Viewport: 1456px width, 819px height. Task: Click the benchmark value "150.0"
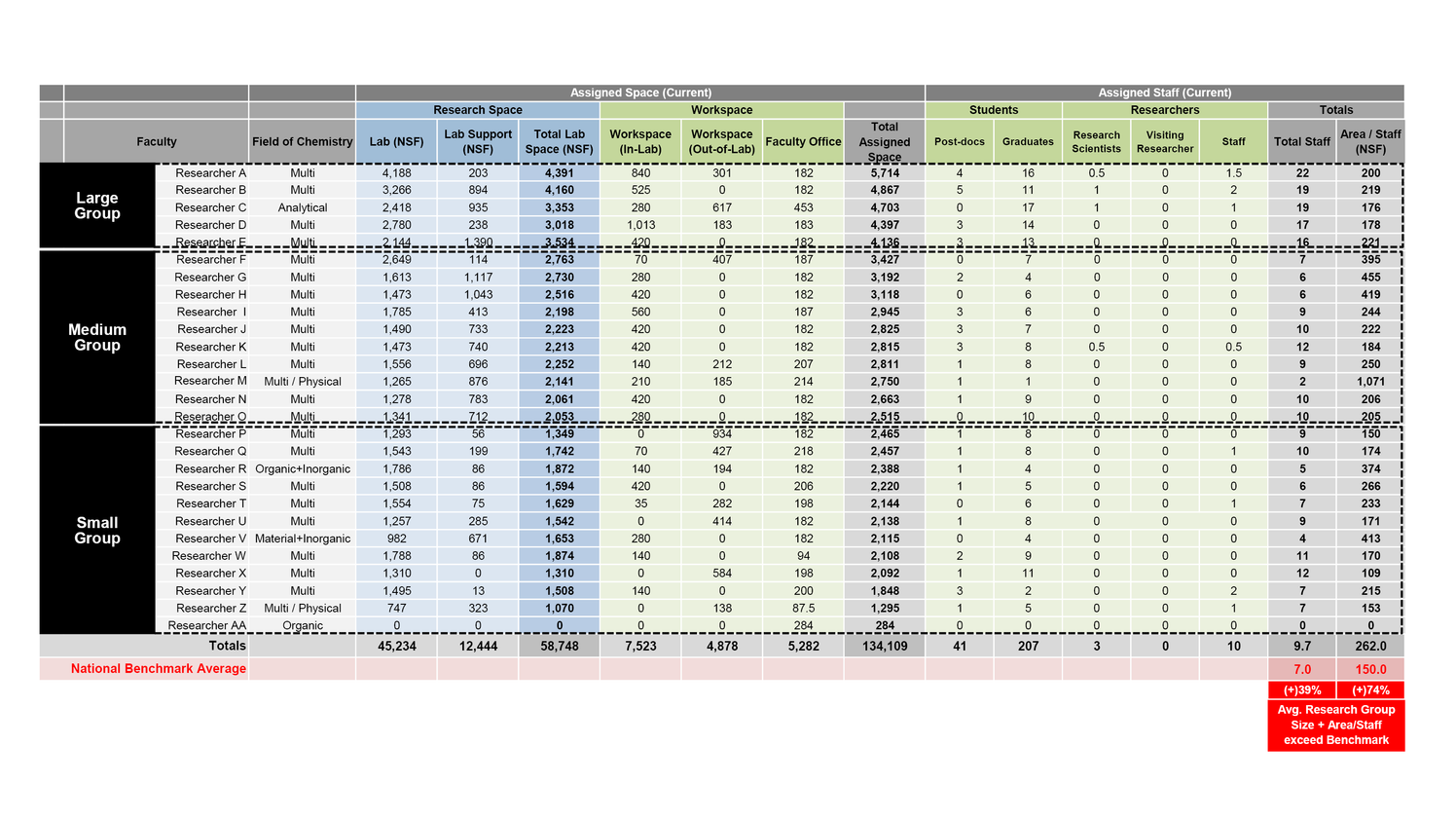click(x=1370, y=669)
